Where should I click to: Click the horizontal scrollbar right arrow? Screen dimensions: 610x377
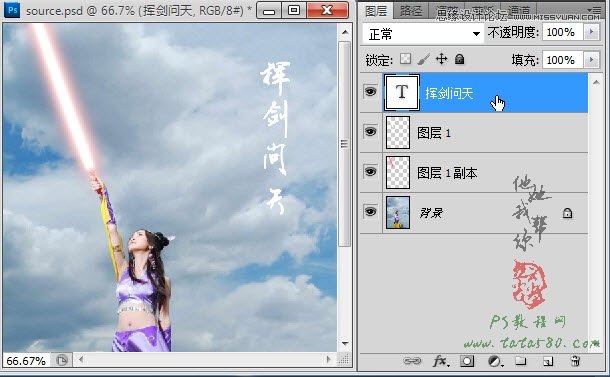pyautogui.click(x=329, y=359)
